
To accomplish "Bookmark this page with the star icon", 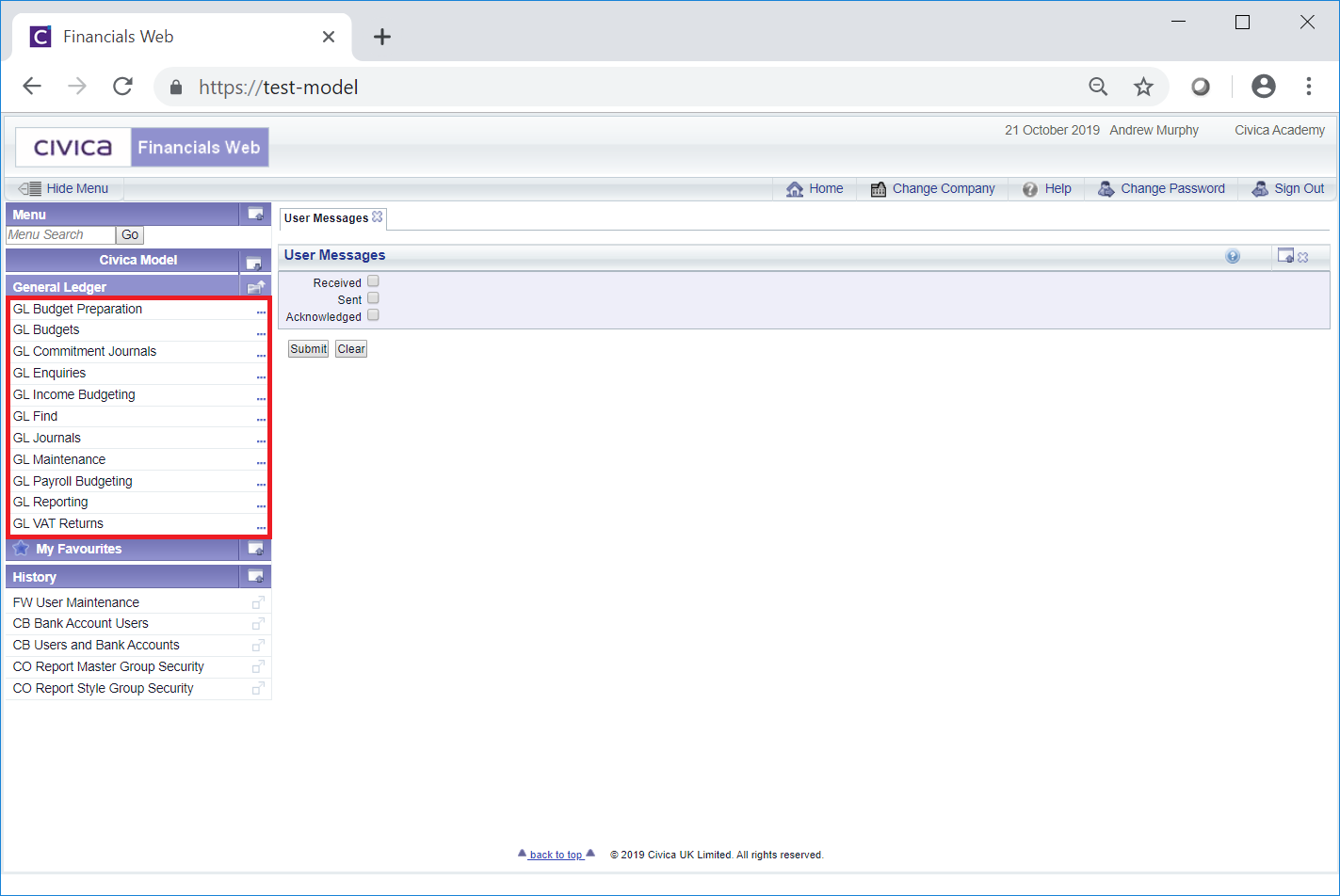I will pyautogui.click(x=1143, y=88).
